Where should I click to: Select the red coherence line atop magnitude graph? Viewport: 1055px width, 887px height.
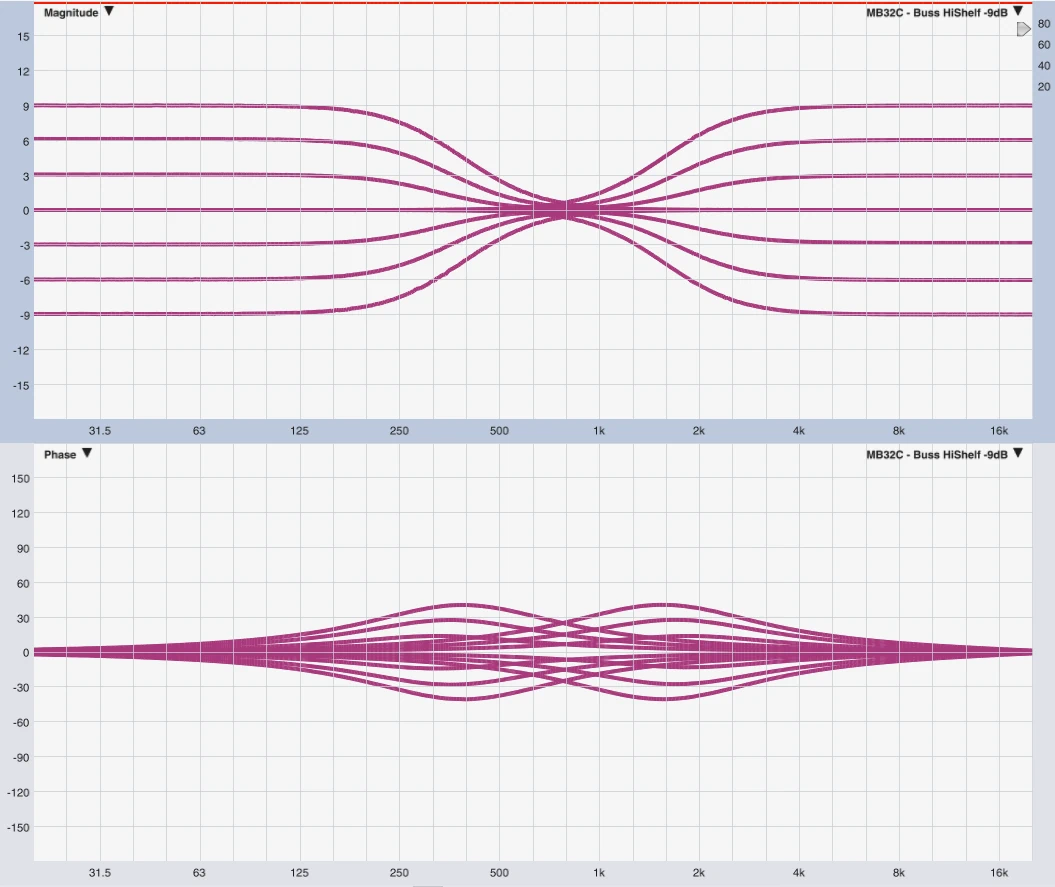tap(500, 3)
